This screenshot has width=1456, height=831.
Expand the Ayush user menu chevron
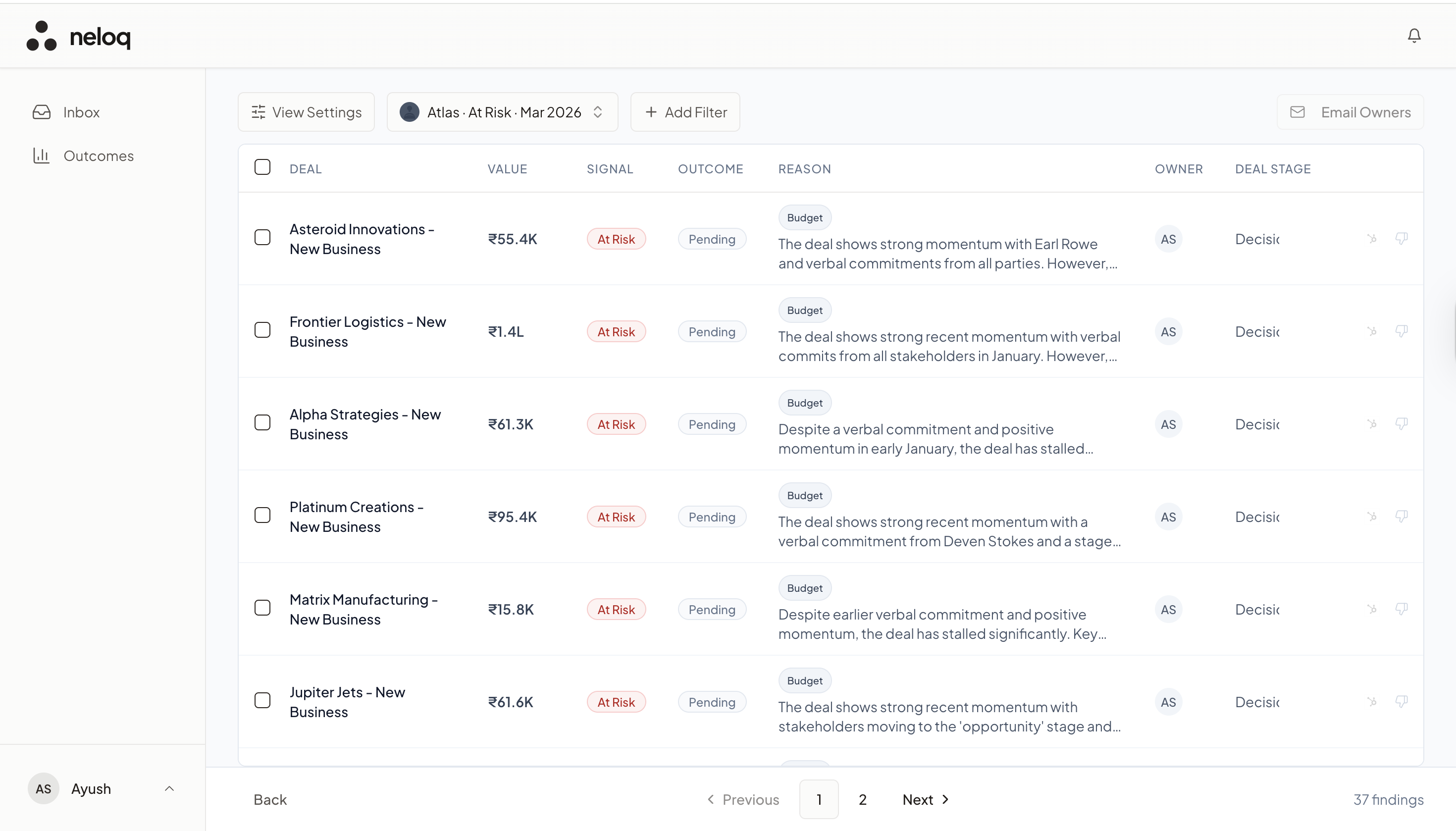169,789
